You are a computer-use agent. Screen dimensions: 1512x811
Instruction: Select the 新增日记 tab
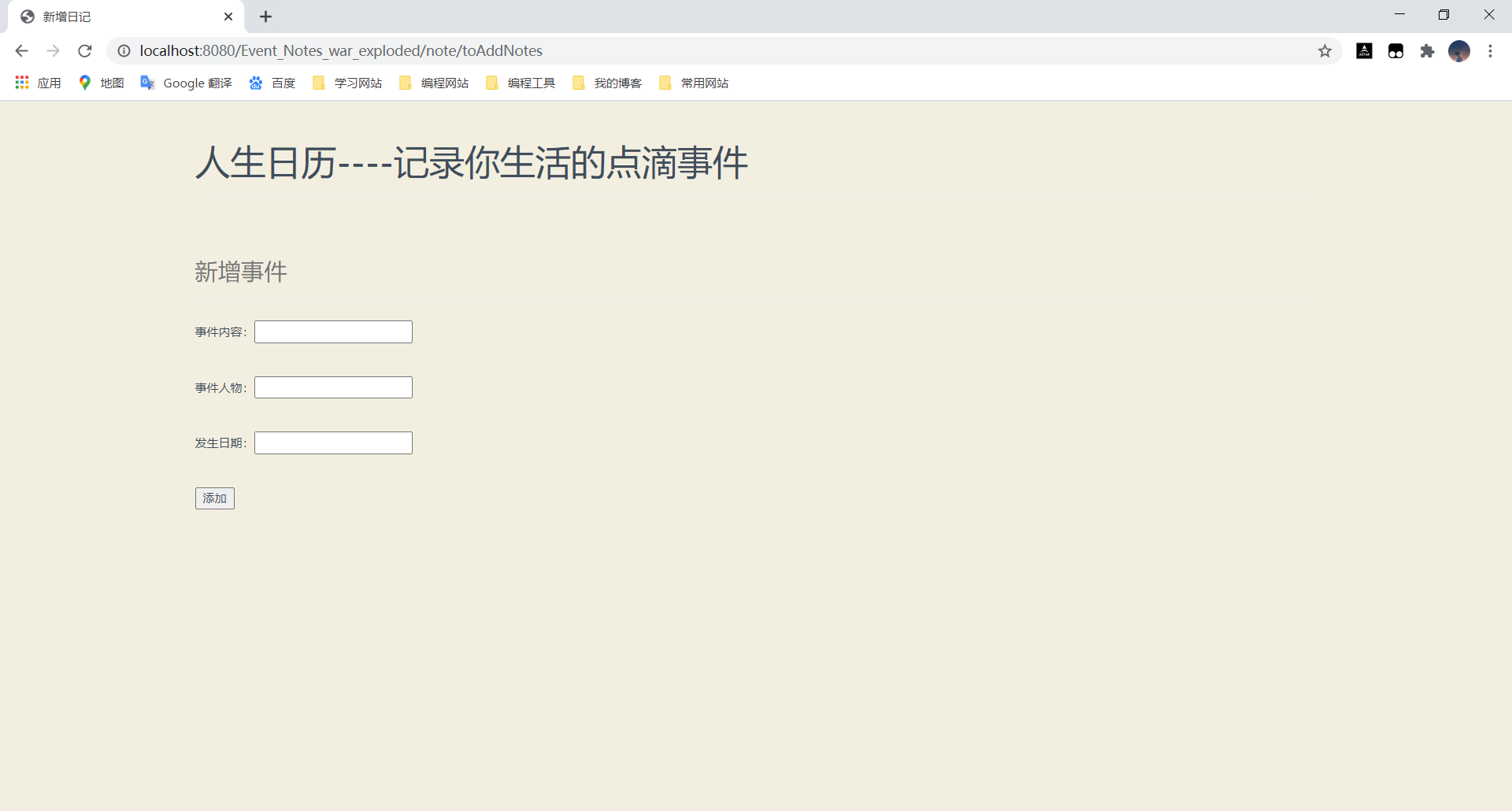(126, 17)
